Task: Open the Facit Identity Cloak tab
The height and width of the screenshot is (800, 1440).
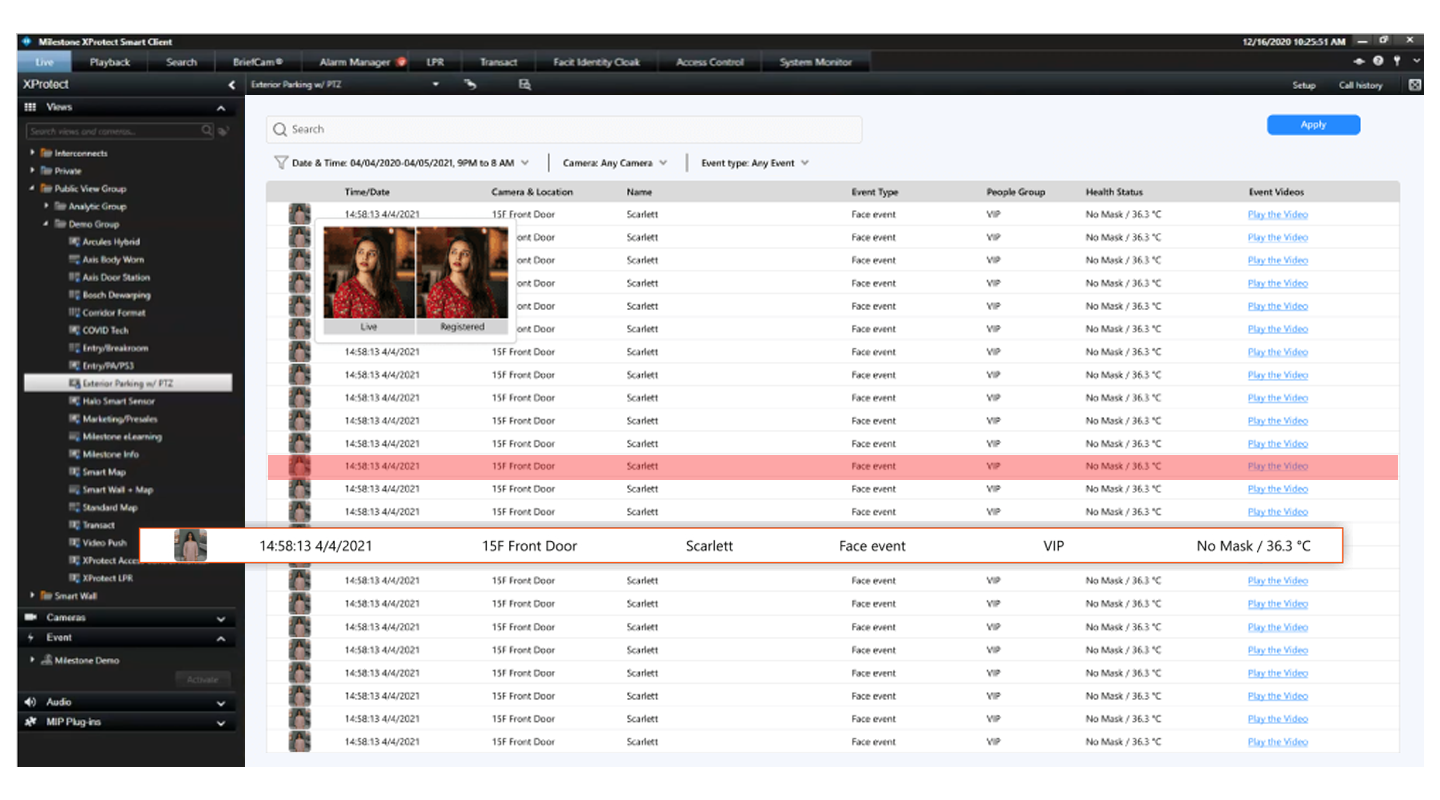Action: 596,62
